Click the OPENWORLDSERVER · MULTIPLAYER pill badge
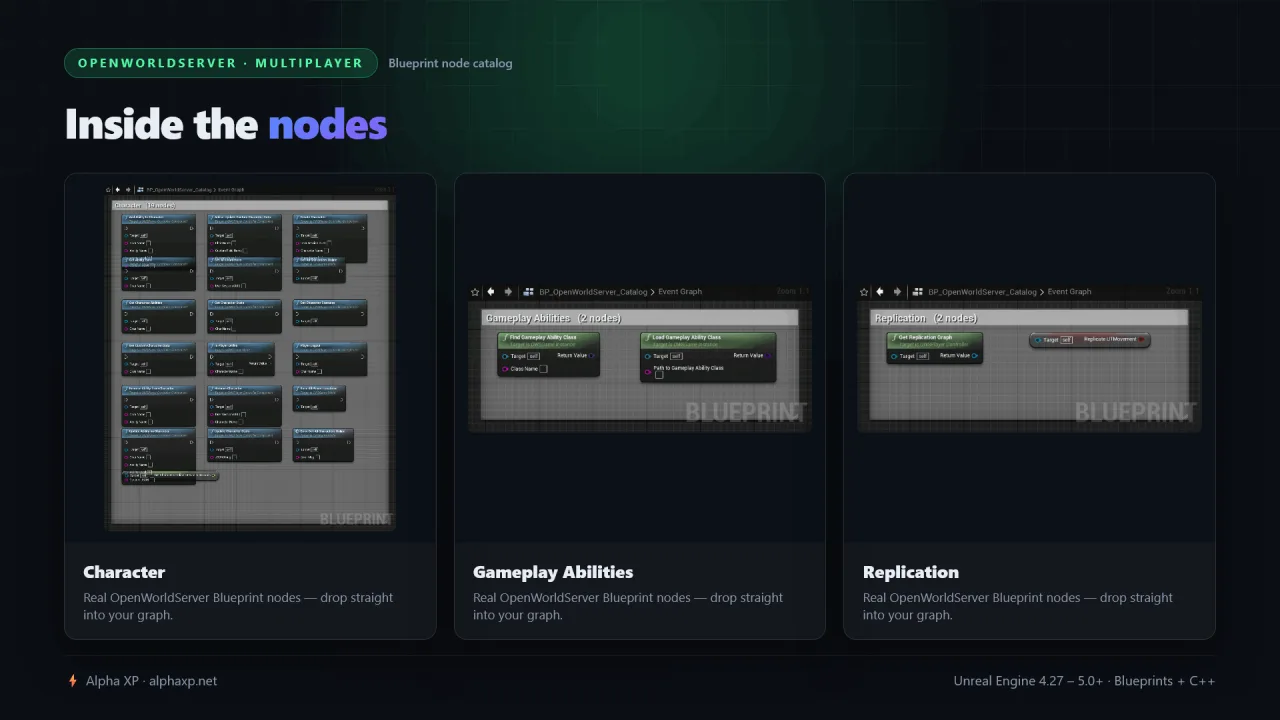Screen dimensions: 1280x720 point(221,63)
